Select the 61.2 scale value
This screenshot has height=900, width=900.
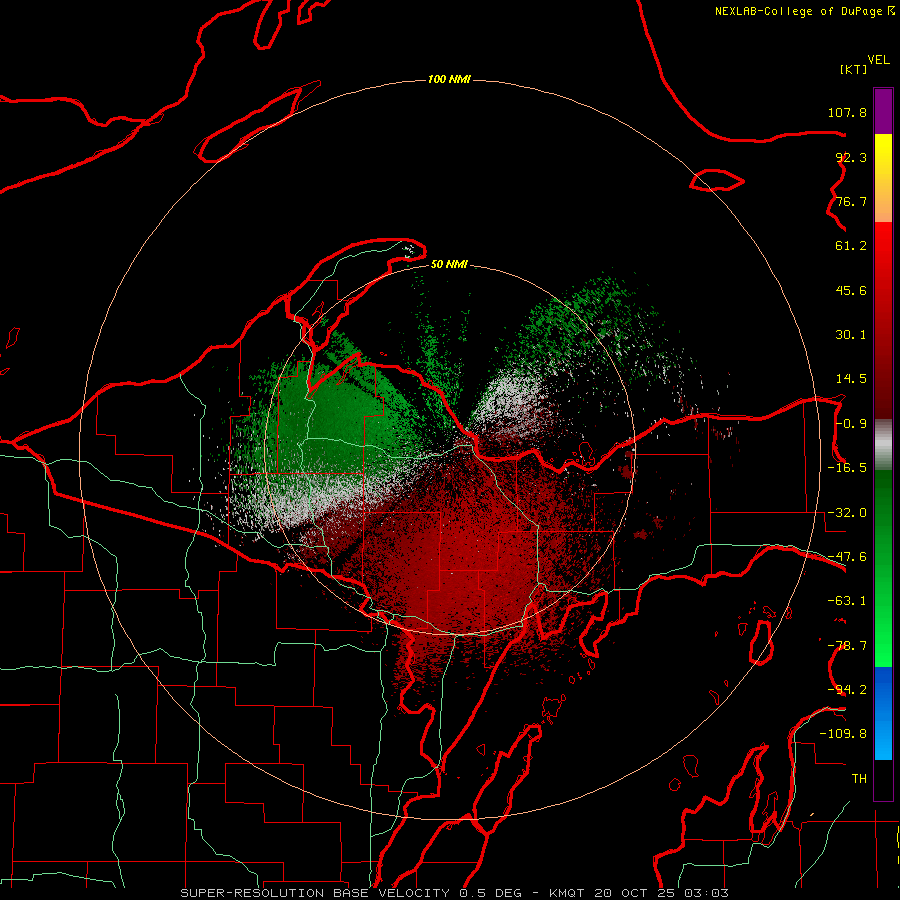[851, 246]
